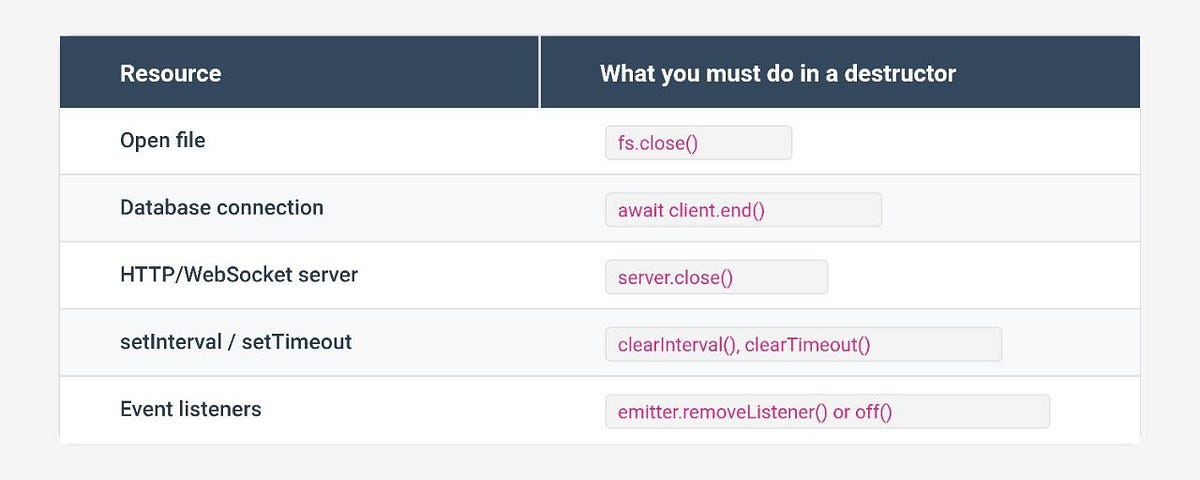Click the clearInterval(), clearTimeout() code box

[804, 344]
